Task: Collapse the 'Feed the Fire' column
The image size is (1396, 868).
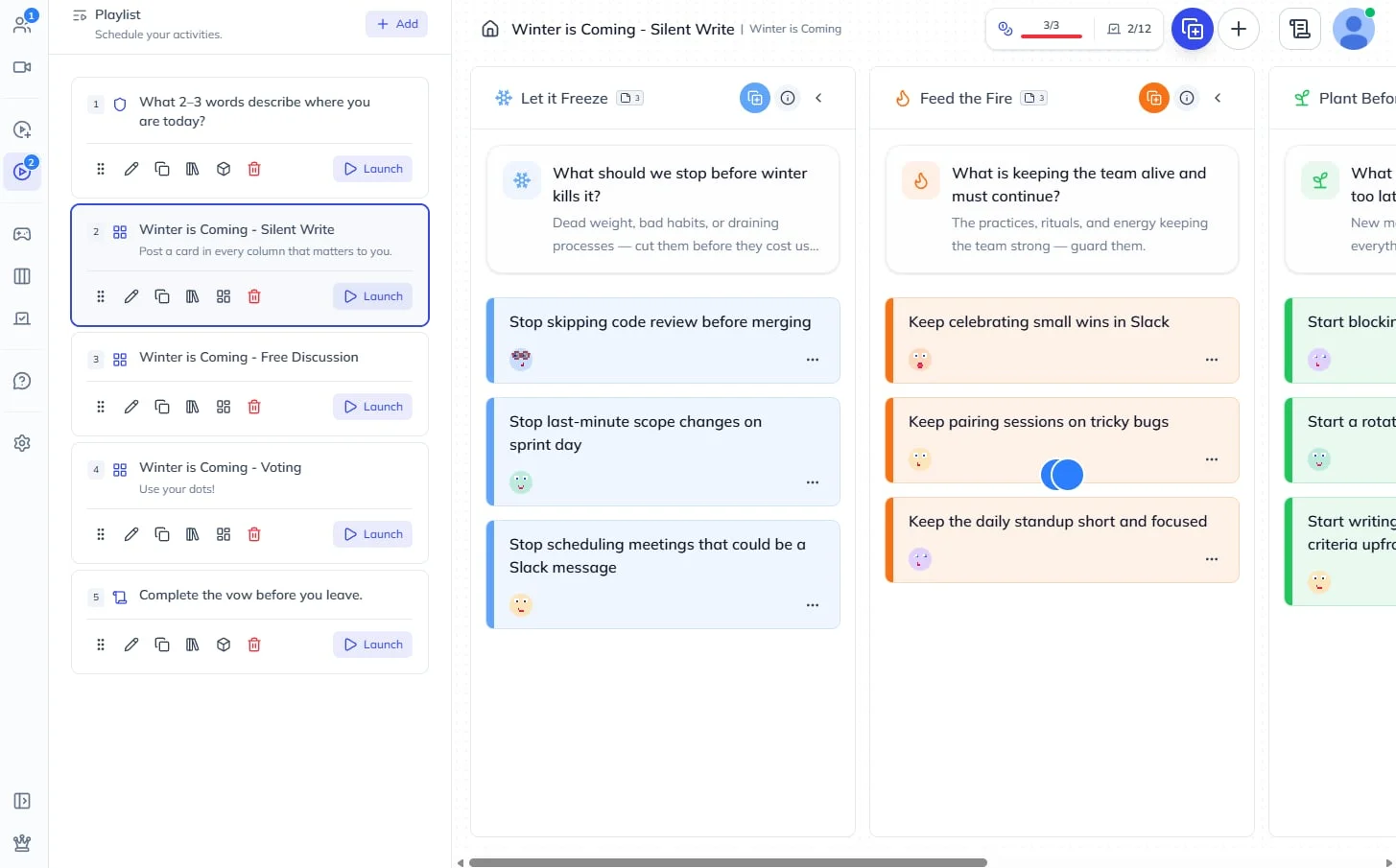Action: (1218, 98)
